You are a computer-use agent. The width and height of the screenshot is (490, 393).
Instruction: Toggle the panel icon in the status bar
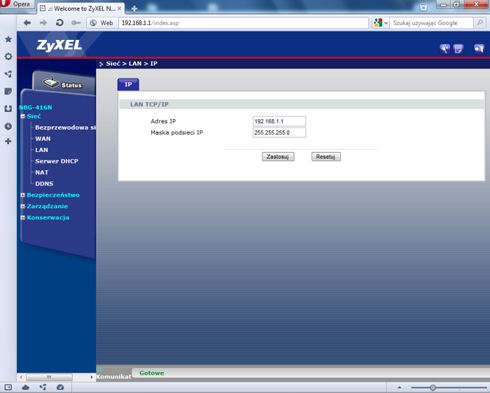8,387
